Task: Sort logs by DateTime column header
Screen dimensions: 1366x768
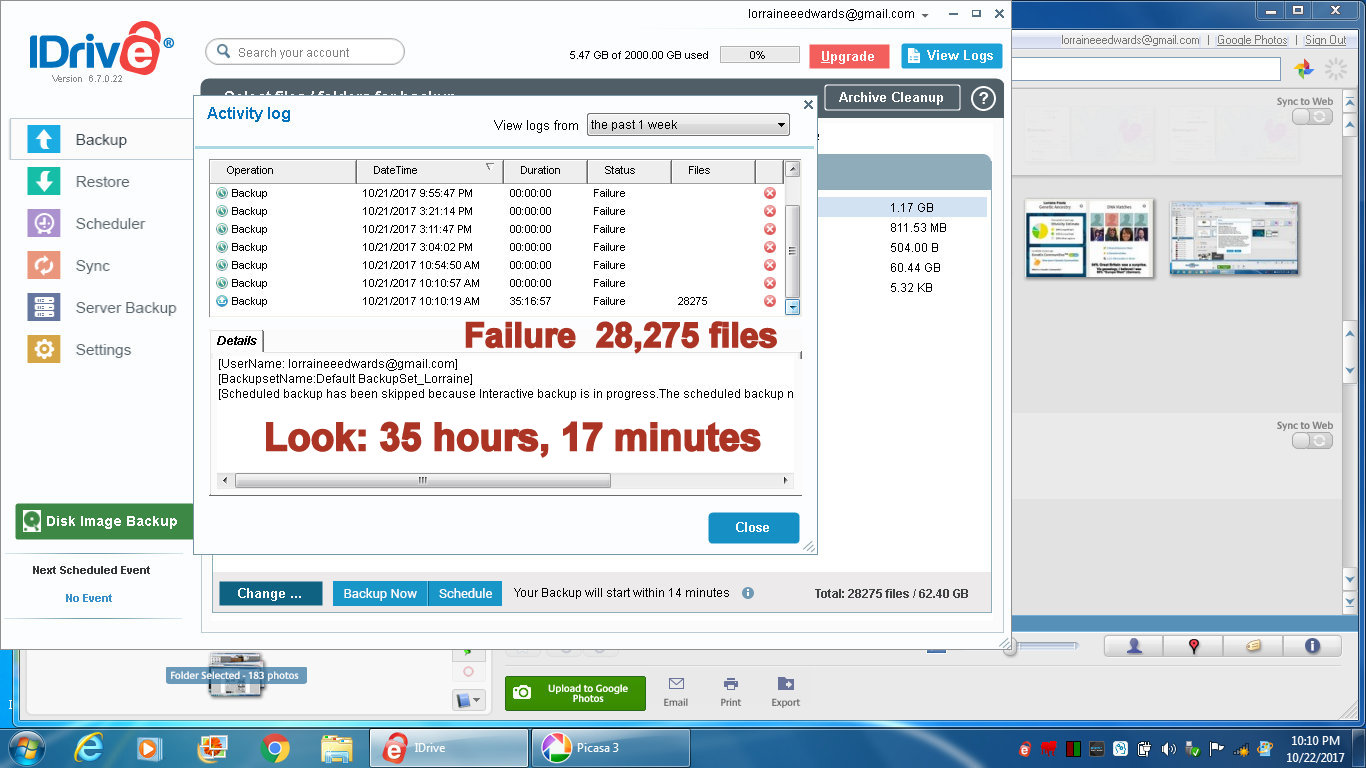Action: click(x=429, y=171)
